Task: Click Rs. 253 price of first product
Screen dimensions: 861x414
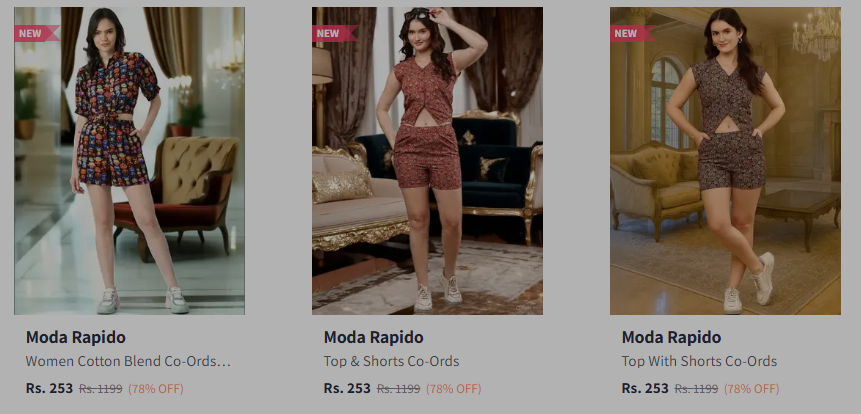Action: tap(49, 388)
